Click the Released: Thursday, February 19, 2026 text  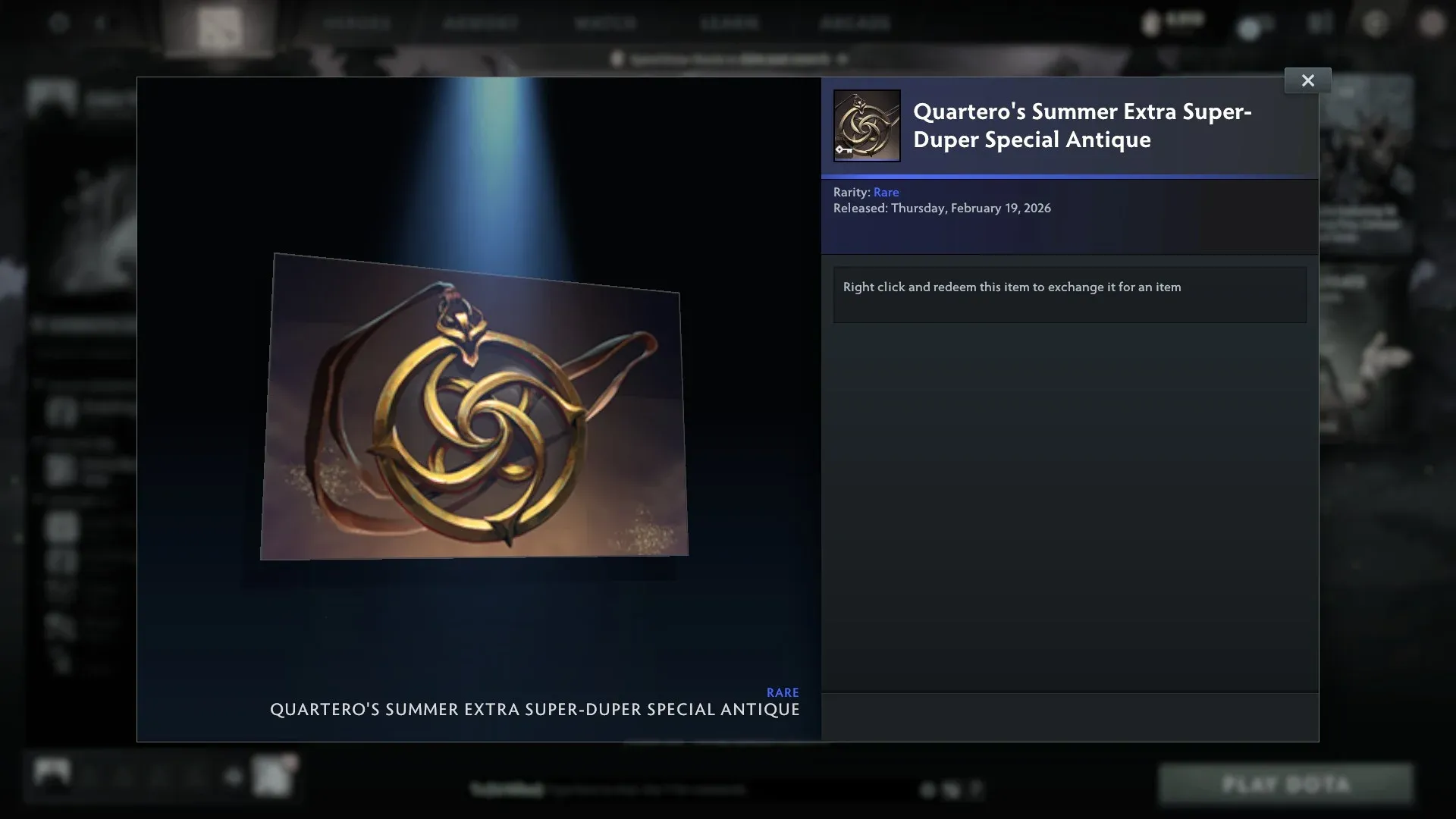(x=942, y=209)
